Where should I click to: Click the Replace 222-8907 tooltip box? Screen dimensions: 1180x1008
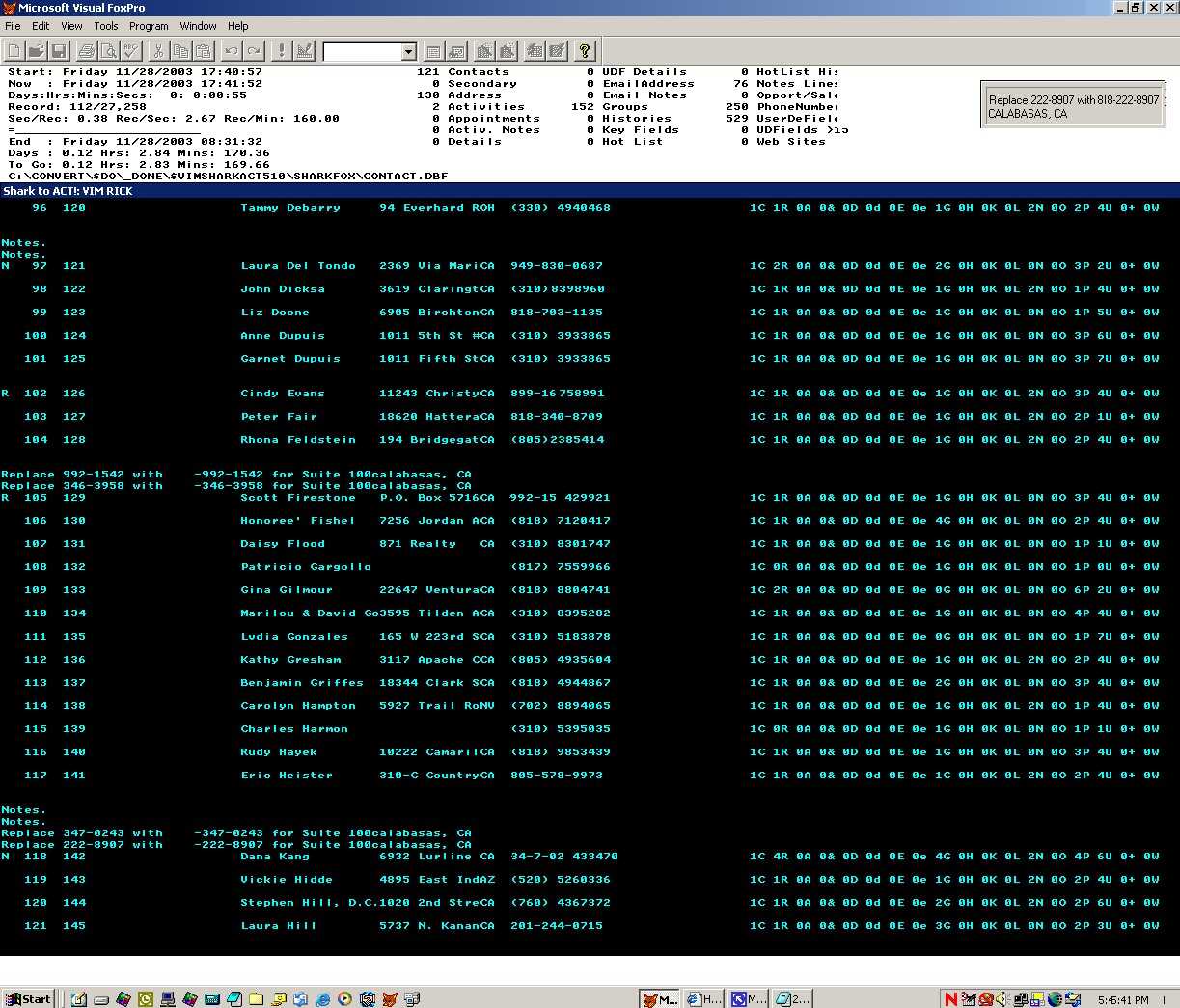[x=1073, y=106]
